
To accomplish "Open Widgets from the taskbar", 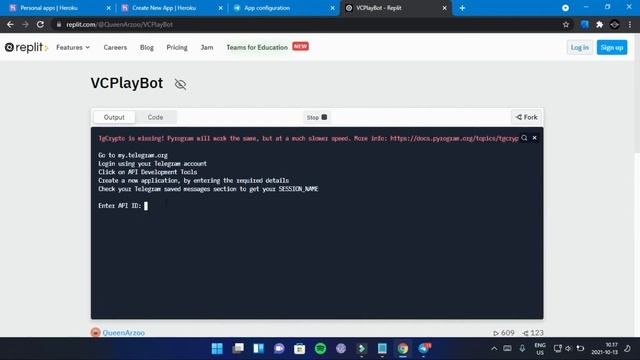I will click(x=258, y=348).
